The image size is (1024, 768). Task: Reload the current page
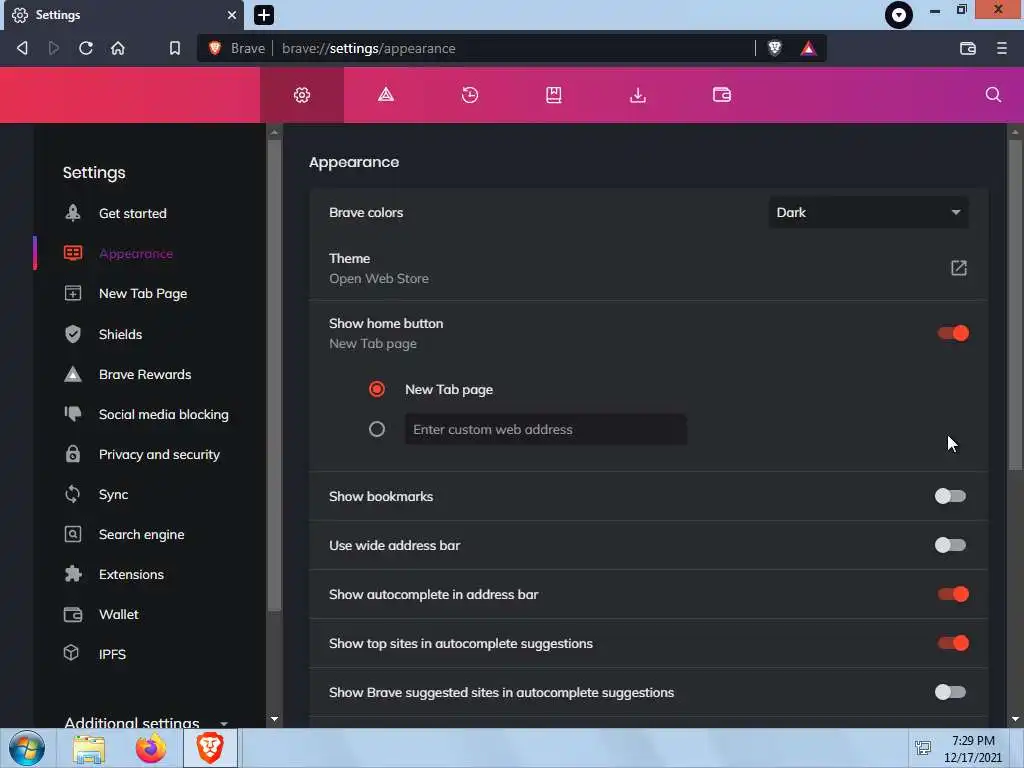(x=86, y=48)
